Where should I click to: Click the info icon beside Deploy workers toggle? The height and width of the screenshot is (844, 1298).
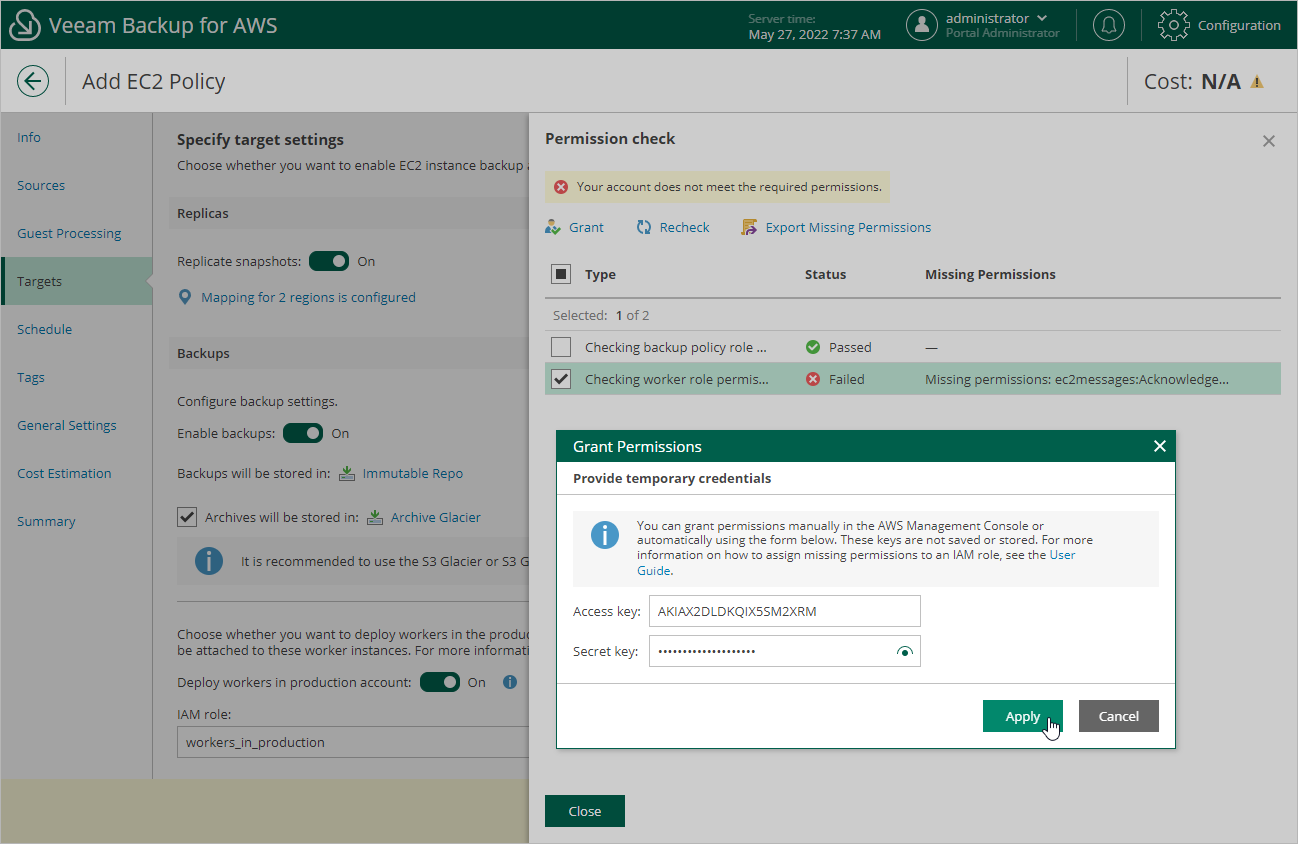coord(510,682)
